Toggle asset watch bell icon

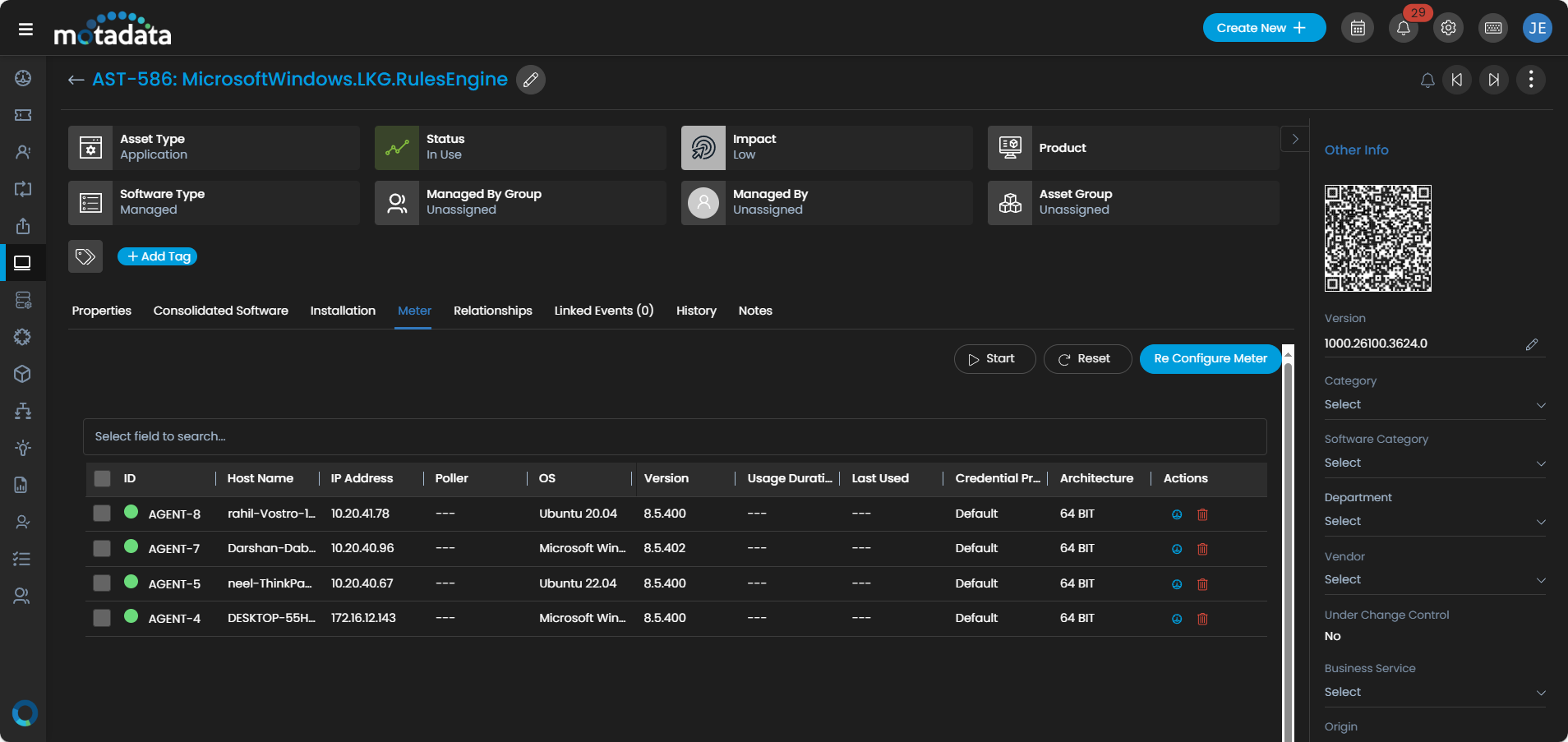pos(1427,80)
